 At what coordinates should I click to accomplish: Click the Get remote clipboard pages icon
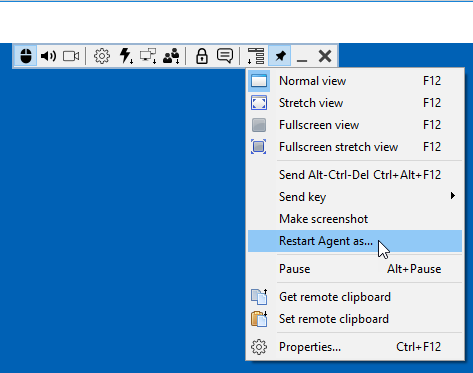[x=259, y=297]
